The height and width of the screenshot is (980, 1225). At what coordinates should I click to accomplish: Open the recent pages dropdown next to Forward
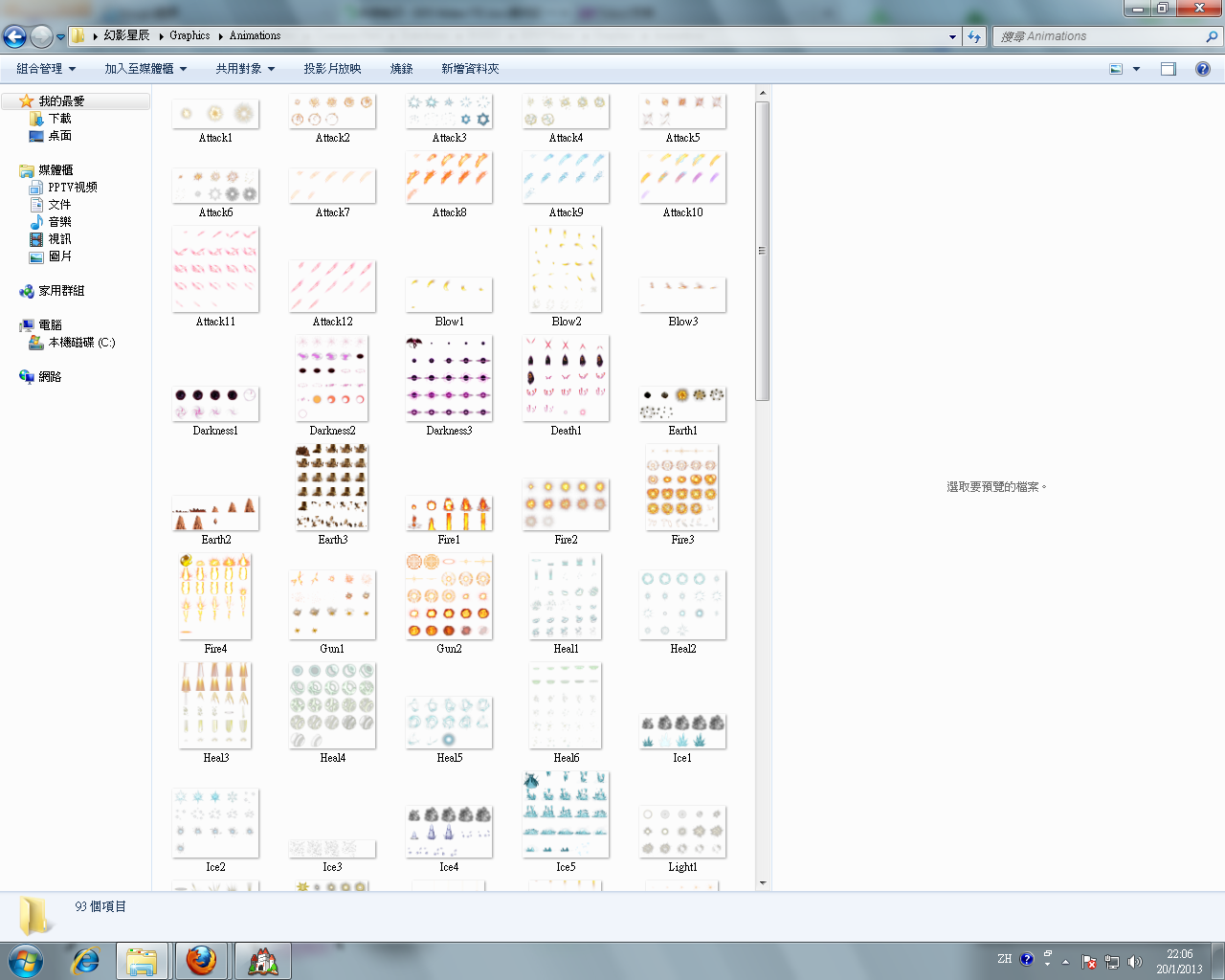click(x=60, y=37)
